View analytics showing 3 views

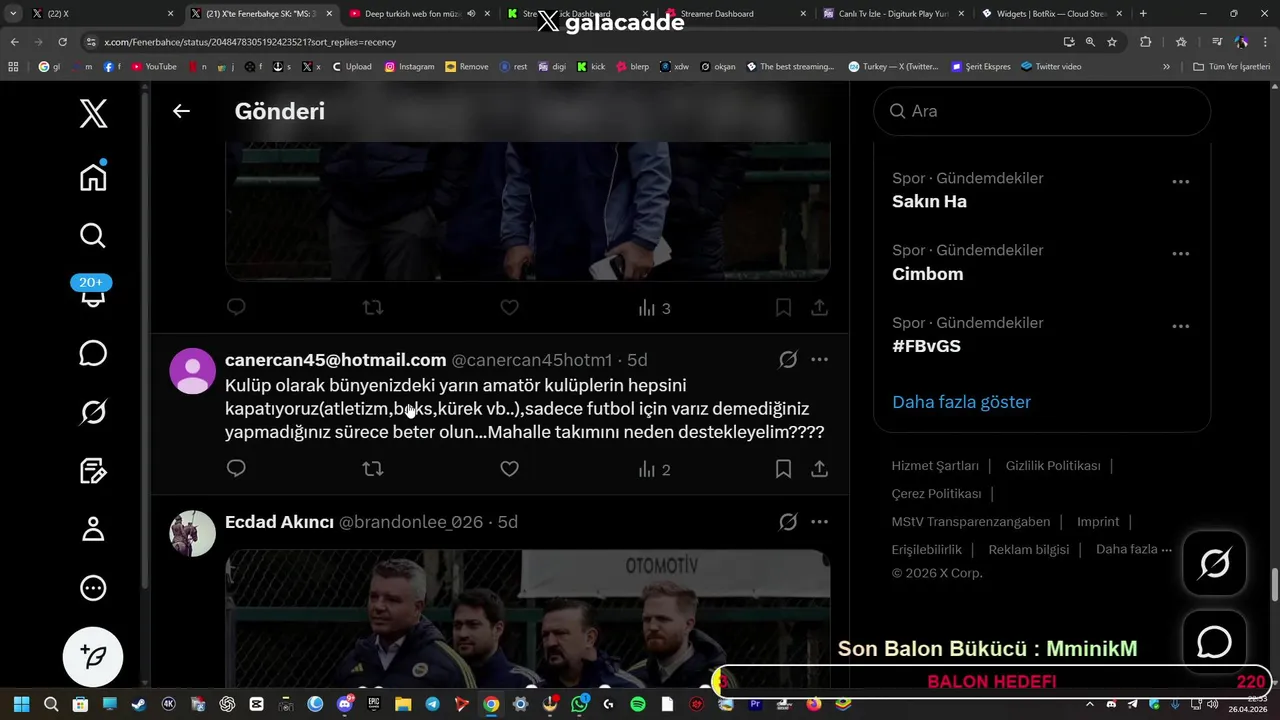pyautogui.click(x=655, y=308)
